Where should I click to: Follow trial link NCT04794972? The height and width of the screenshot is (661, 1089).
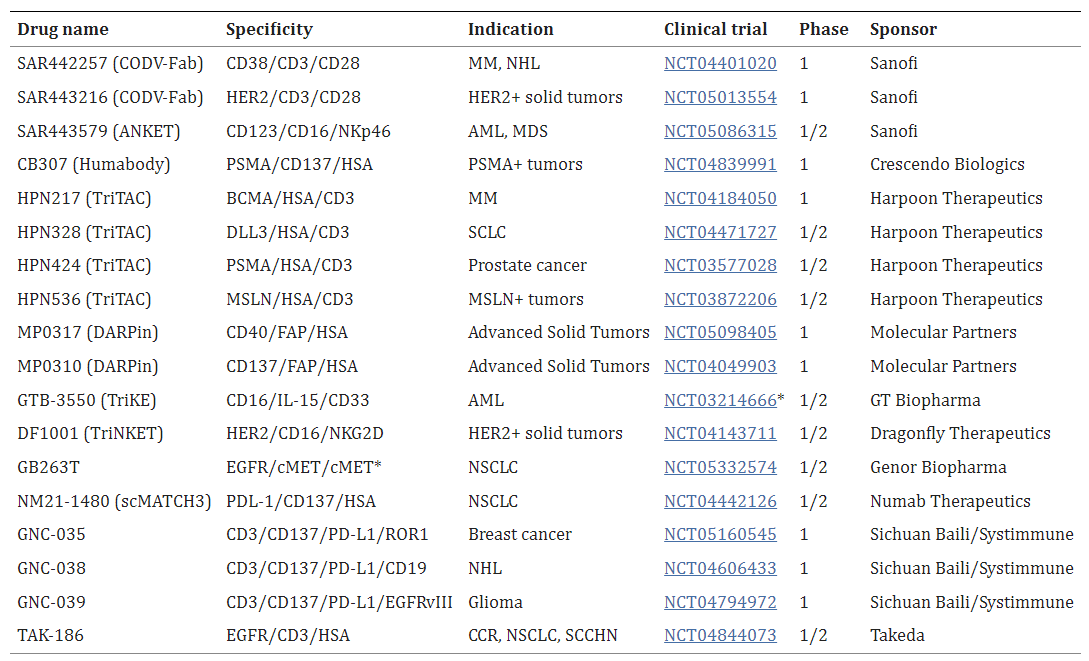720,602
